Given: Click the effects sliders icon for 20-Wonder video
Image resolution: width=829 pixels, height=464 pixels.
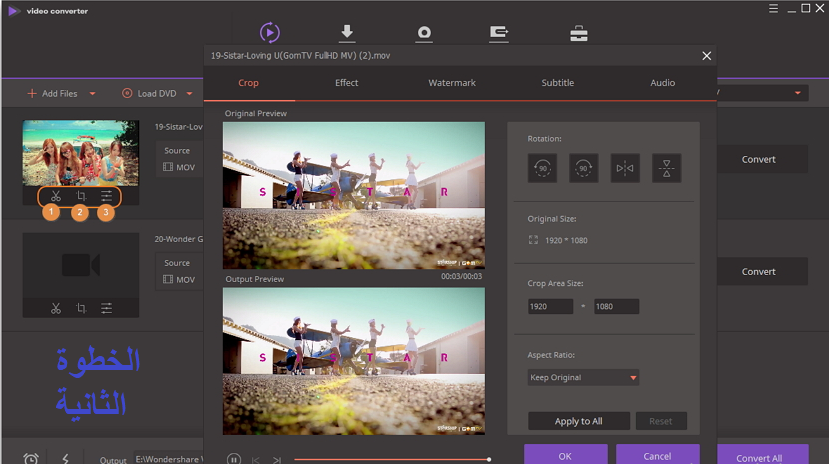Looking at the screenshot, I should [x=106, y=308].
